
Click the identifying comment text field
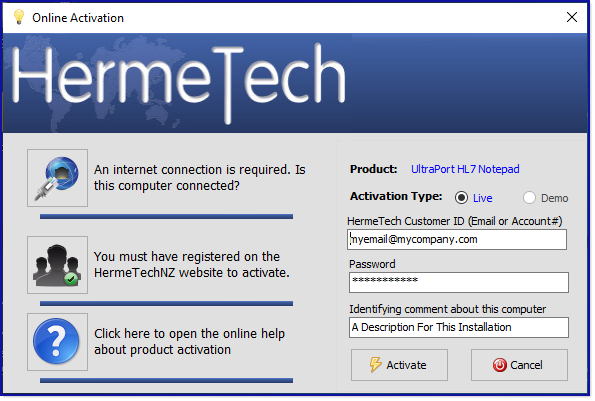pos(458,327)
